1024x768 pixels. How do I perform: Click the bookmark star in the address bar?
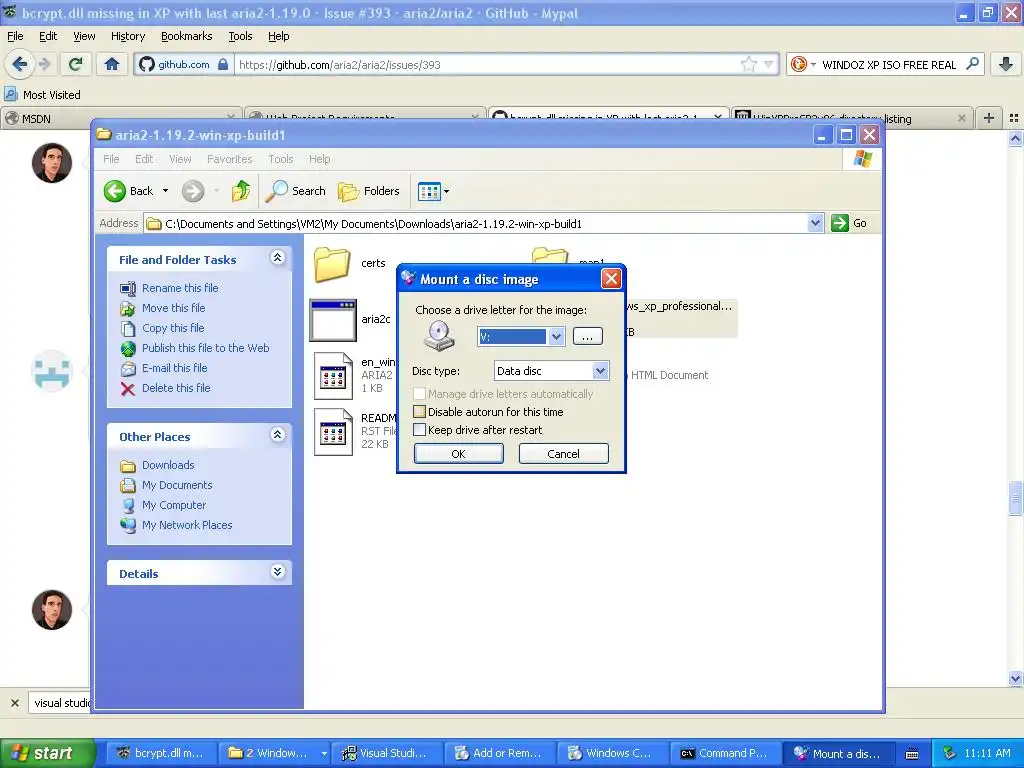748,64
